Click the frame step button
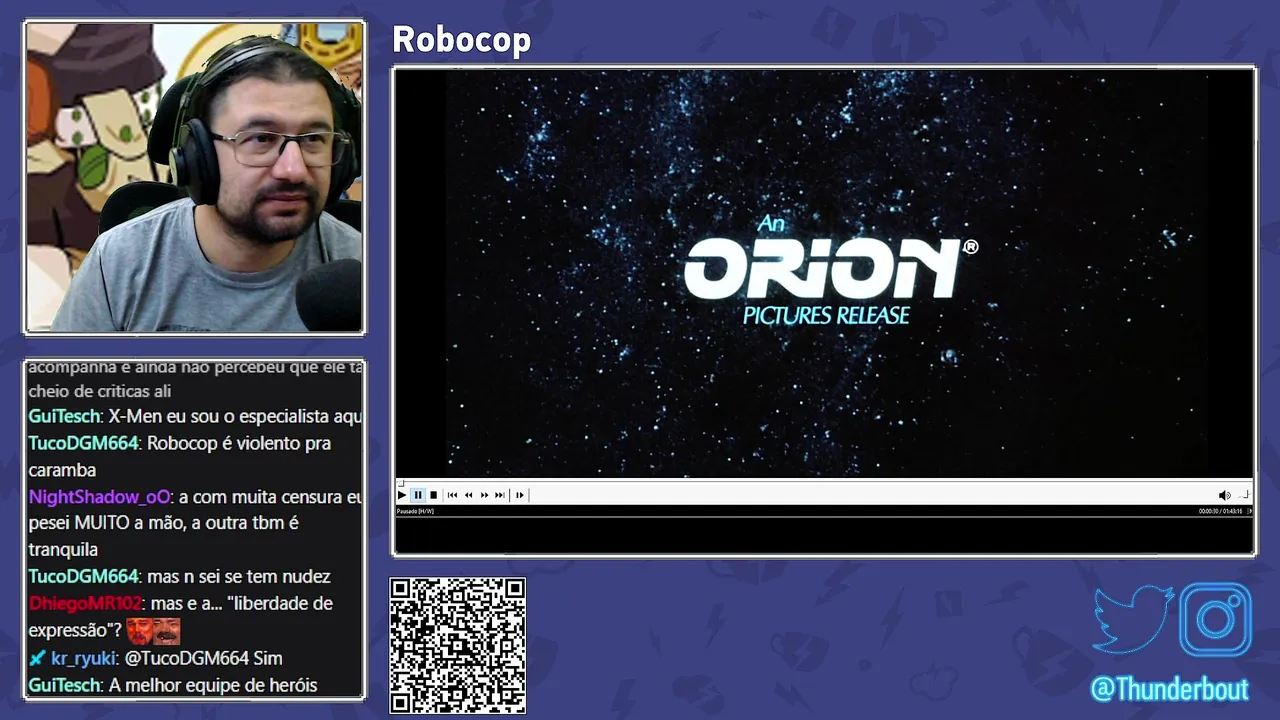Viewport: 1280px width, 720px height. point(519,495)
